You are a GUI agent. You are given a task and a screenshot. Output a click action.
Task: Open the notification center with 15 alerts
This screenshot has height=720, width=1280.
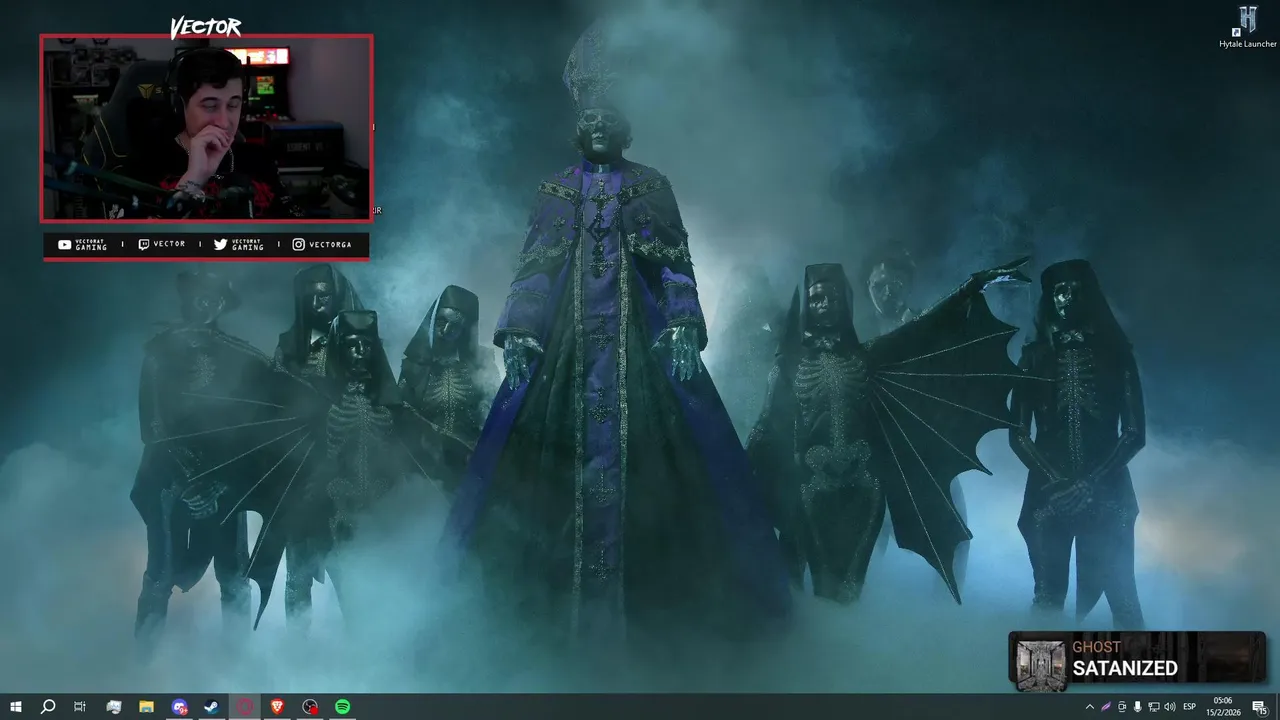point(1260,707)
